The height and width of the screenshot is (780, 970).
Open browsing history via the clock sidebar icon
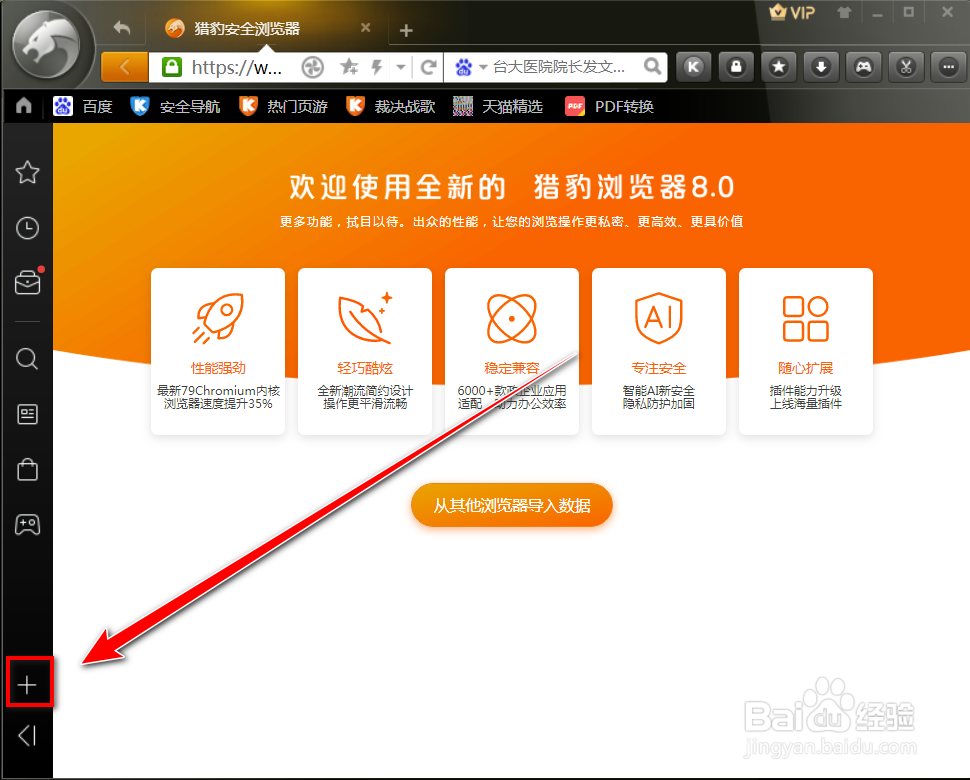coord(27,228)
